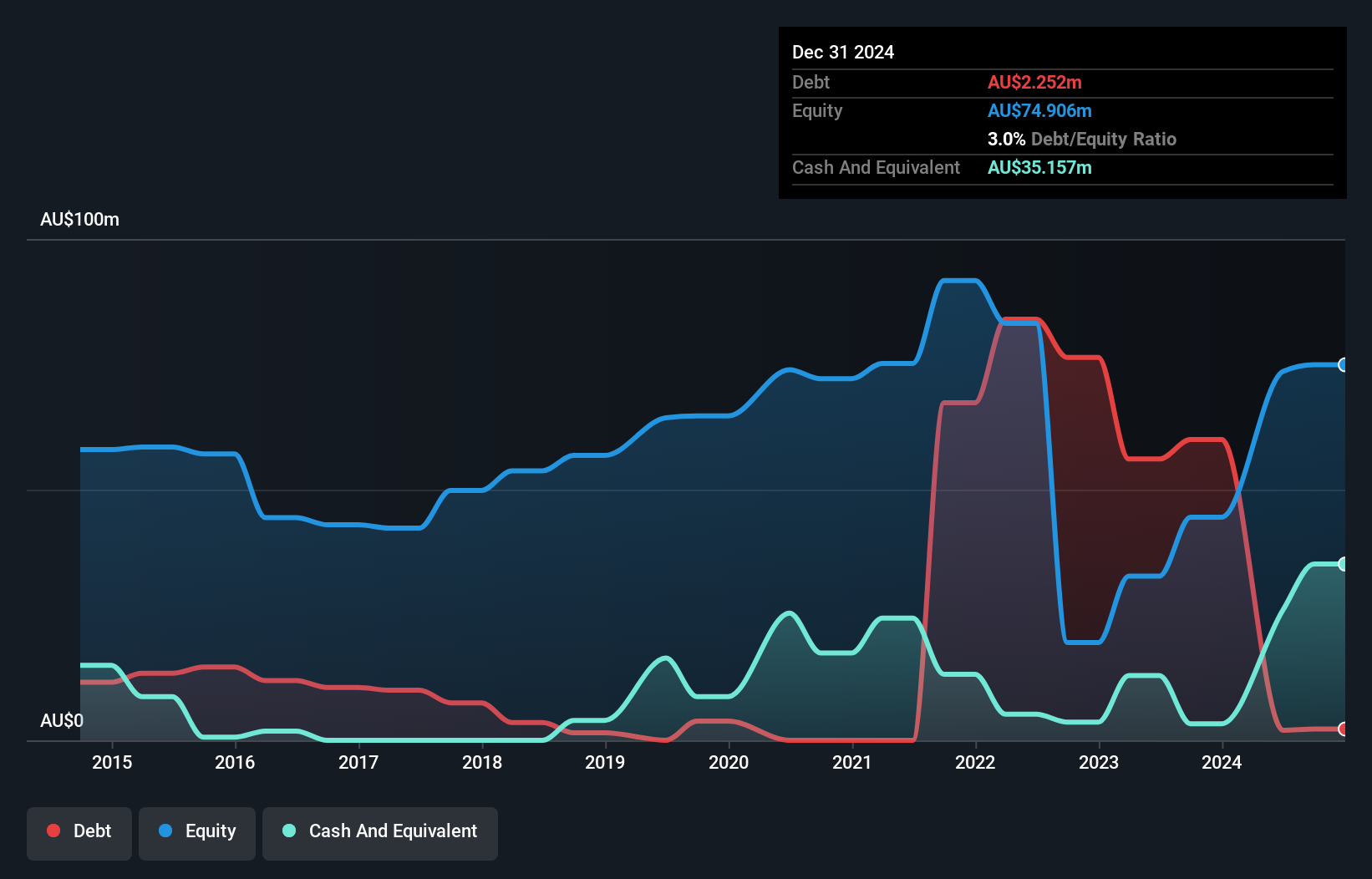Viewport: 1372px width, 879px height.
Task: Click the Cash And Equivalent tooltip label
Action: point(877,168)
